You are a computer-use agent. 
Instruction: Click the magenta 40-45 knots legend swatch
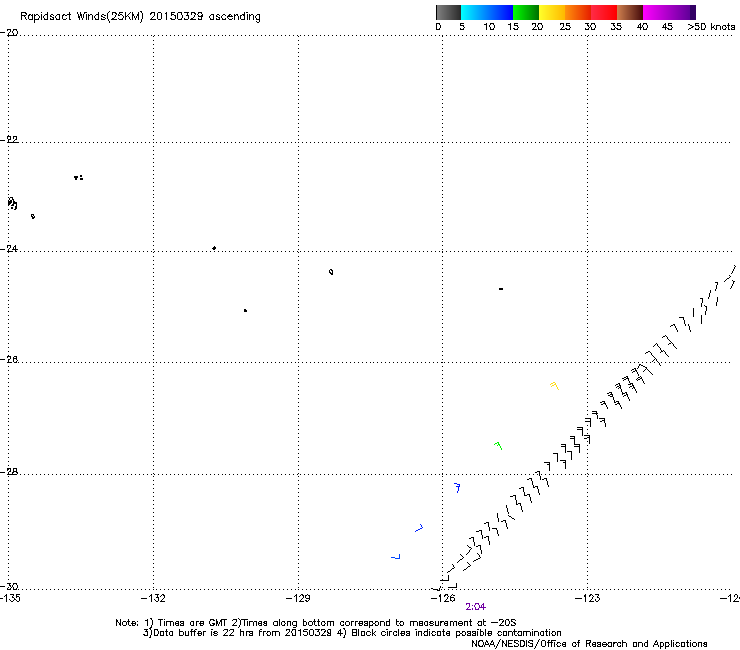[656, 12]
